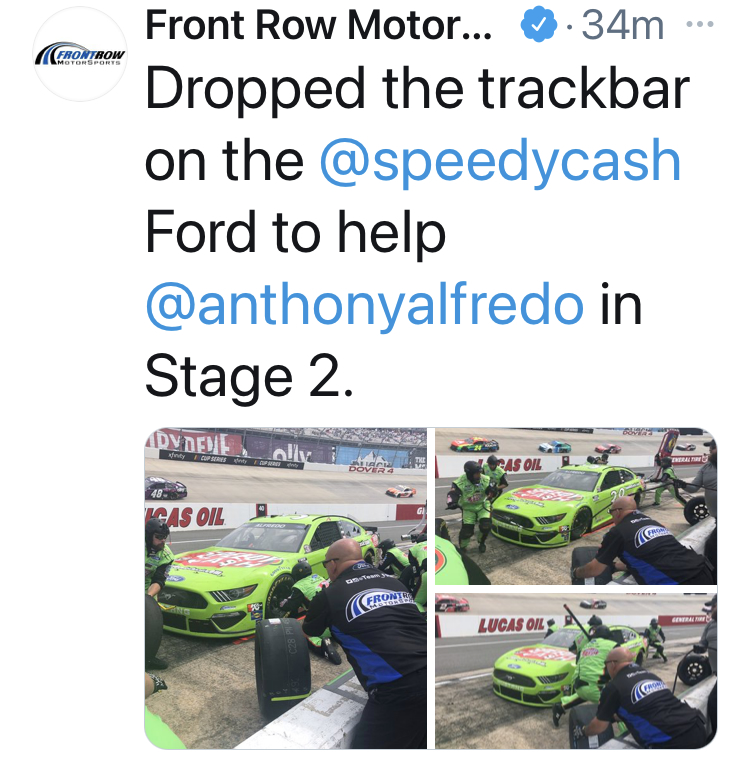Screen dimensions: 750x758
Task: Open the 34m timestamp link
Action: 623,25
